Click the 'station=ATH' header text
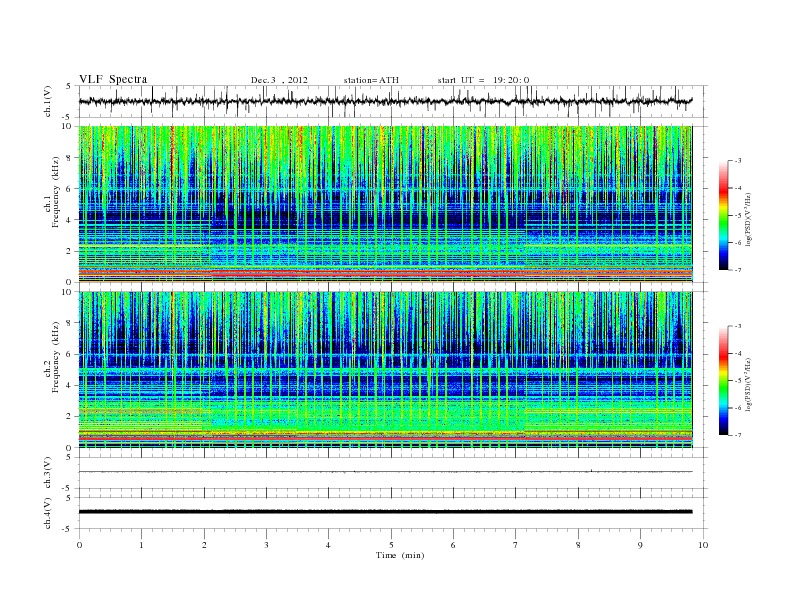 [x=371, y=80]
